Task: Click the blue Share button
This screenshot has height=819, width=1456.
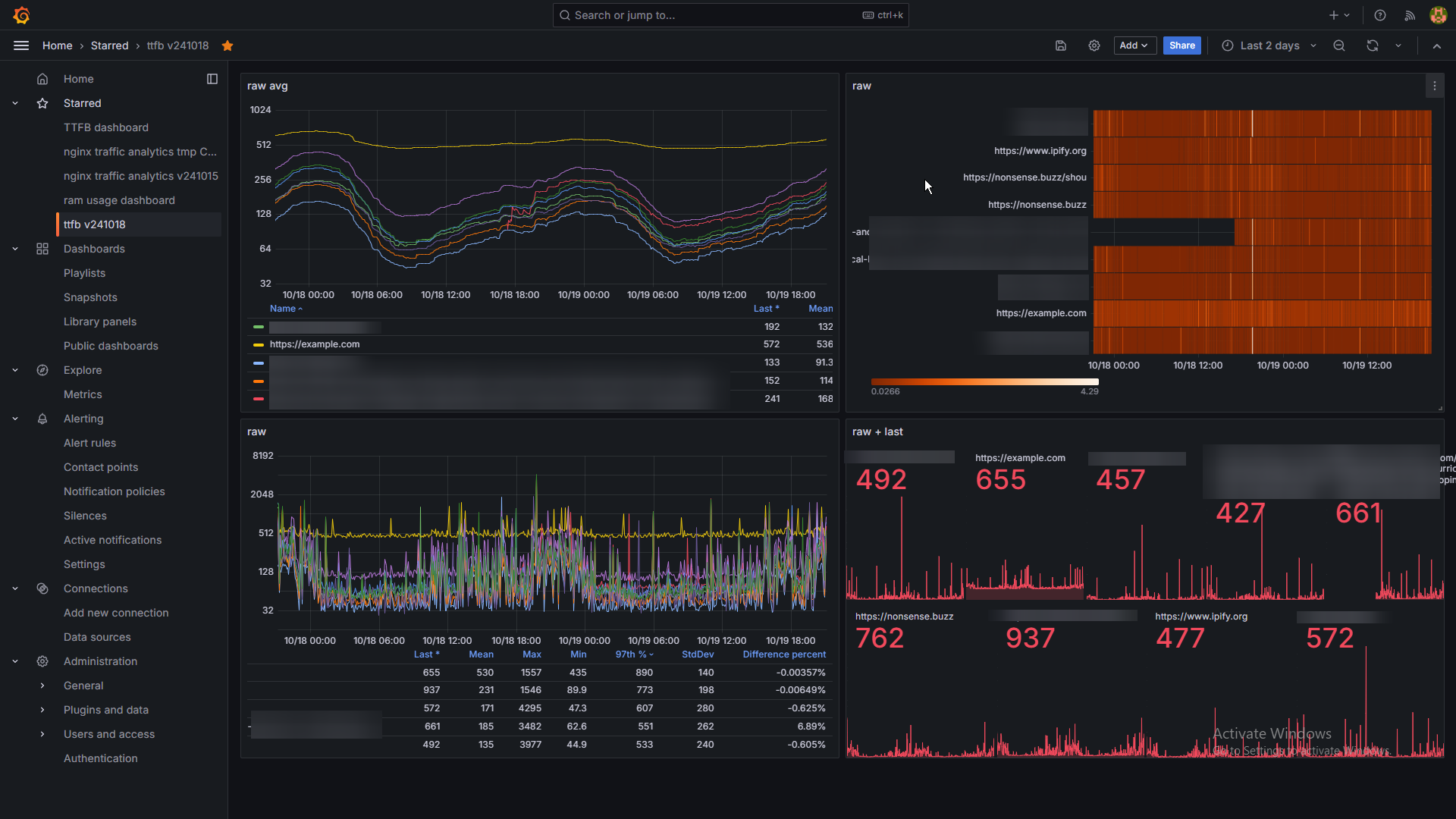Action: (x=1181, y=45)
